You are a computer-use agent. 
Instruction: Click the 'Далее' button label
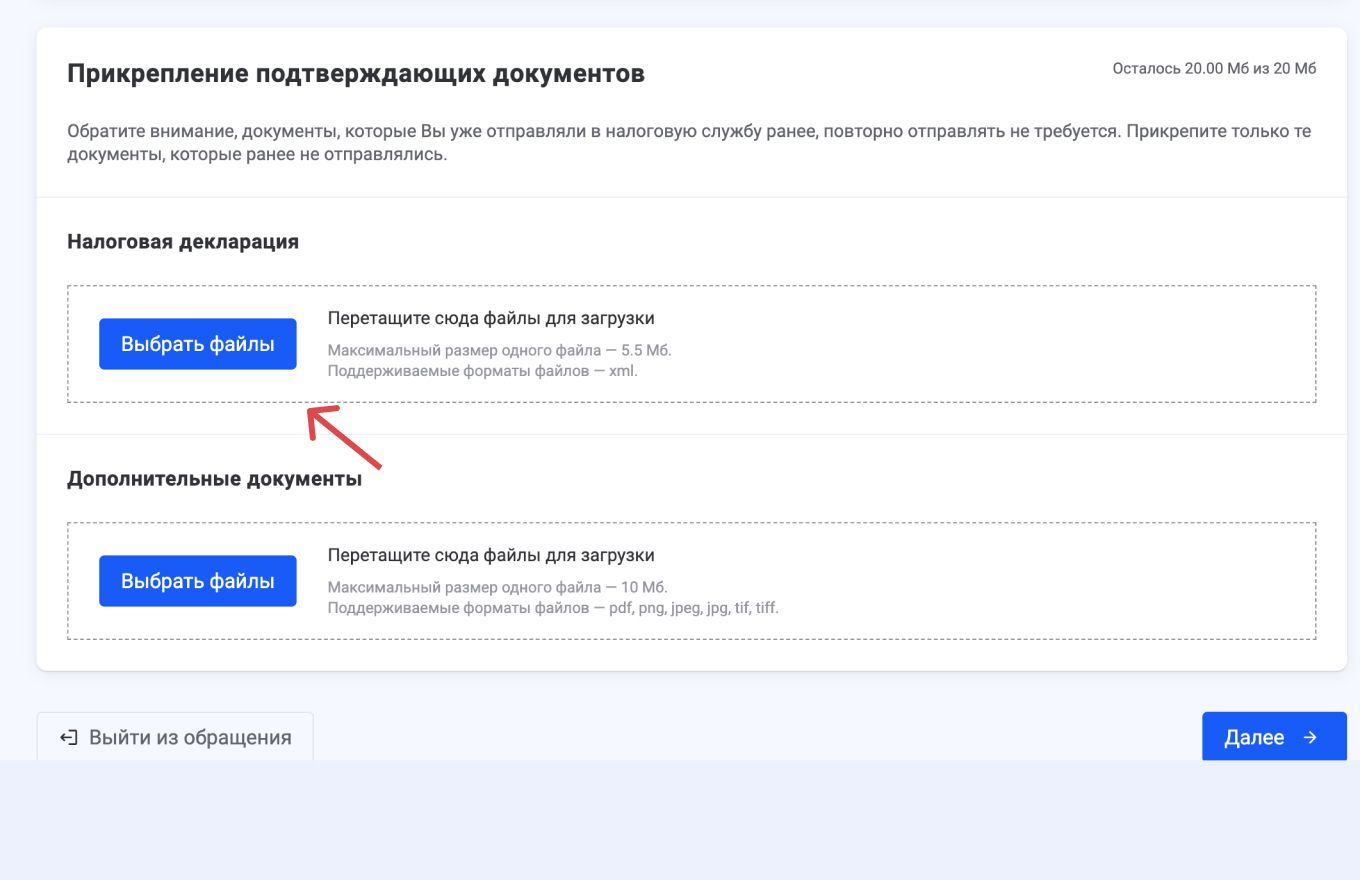click(1254, 738)
